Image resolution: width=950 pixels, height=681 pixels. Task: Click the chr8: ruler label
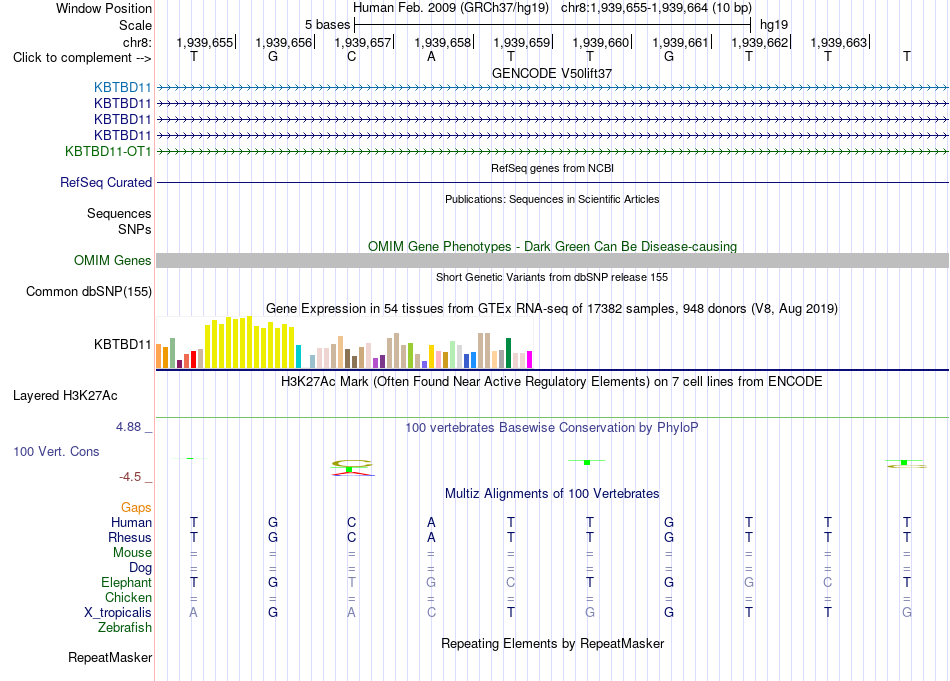pyautogui.click(x=137, y=42)
